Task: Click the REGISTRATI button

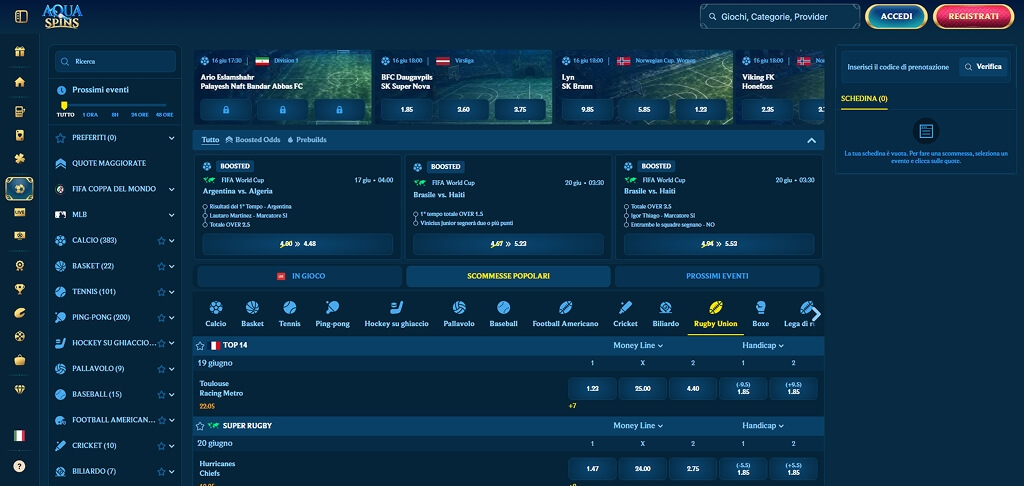Action: point(973,16)
